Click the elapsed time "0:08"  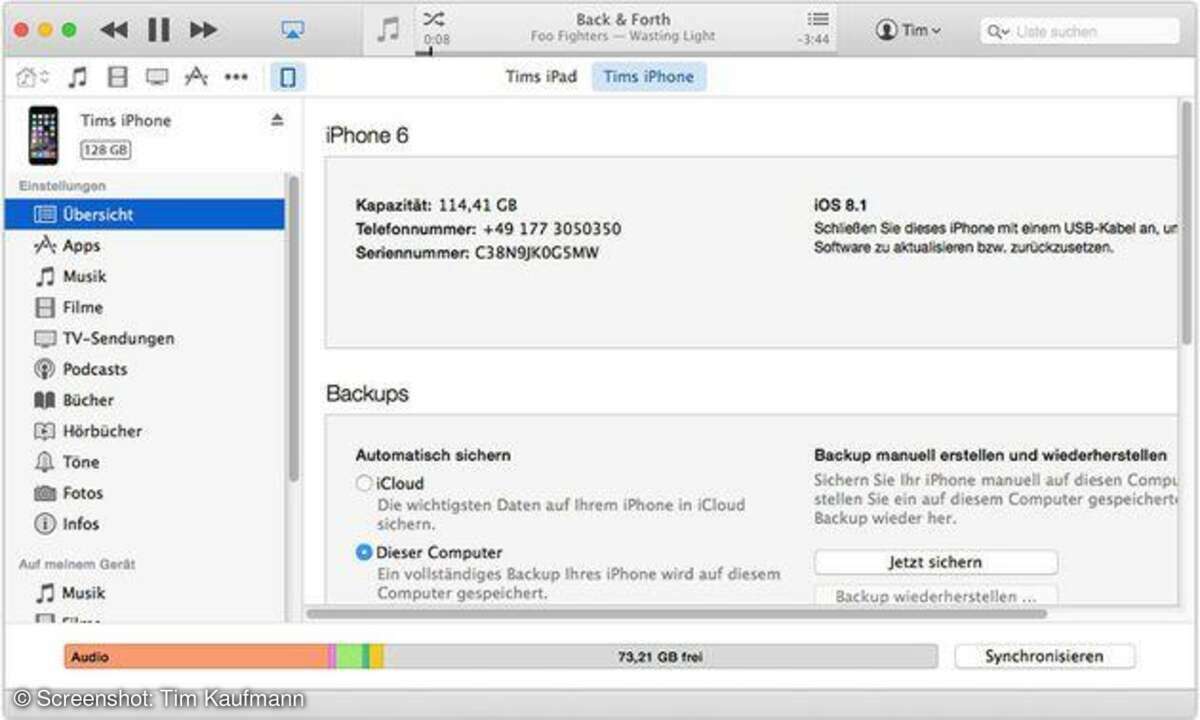click(436, 39)
